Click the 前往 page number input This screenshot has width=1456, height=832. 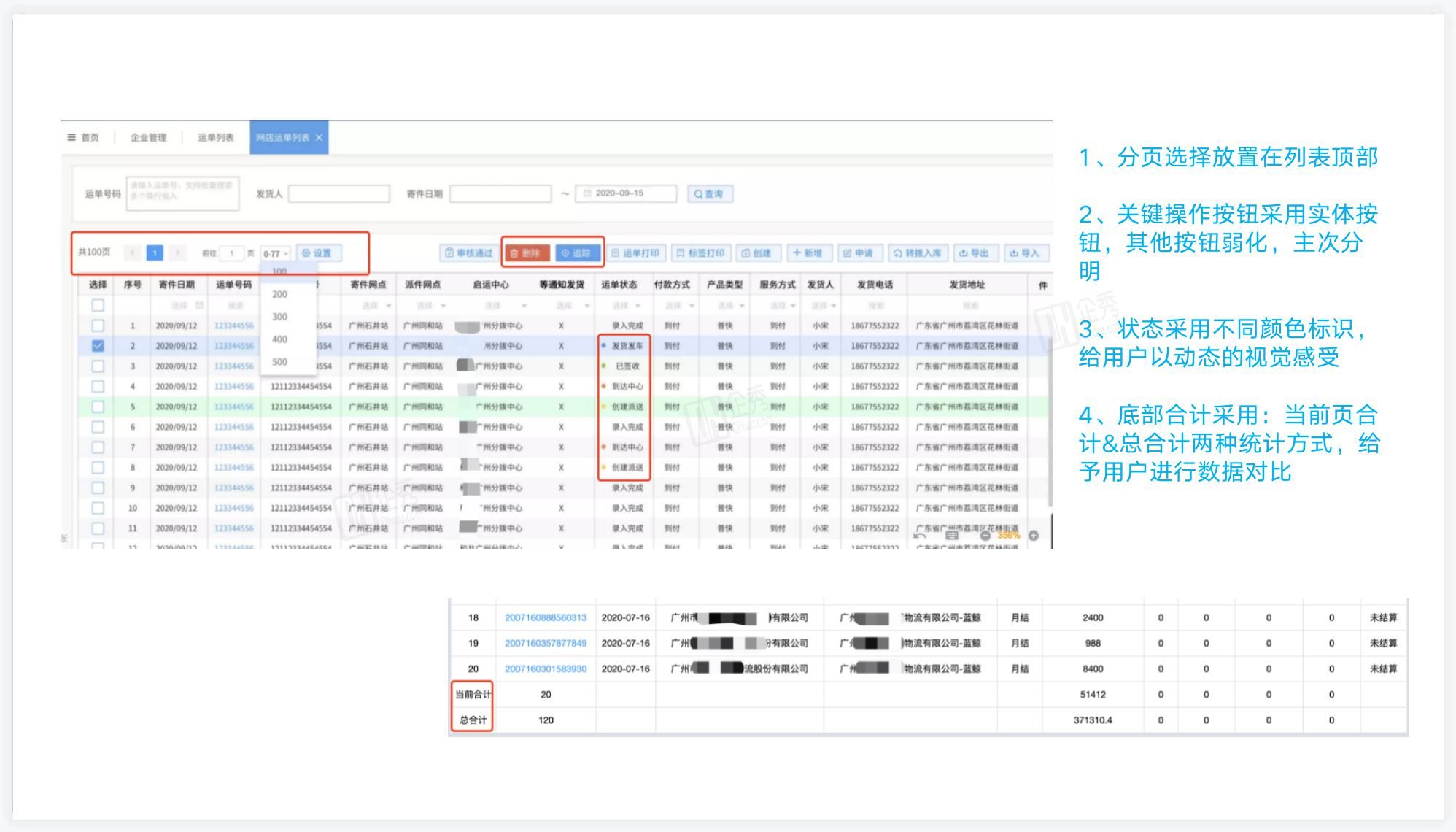231,253
